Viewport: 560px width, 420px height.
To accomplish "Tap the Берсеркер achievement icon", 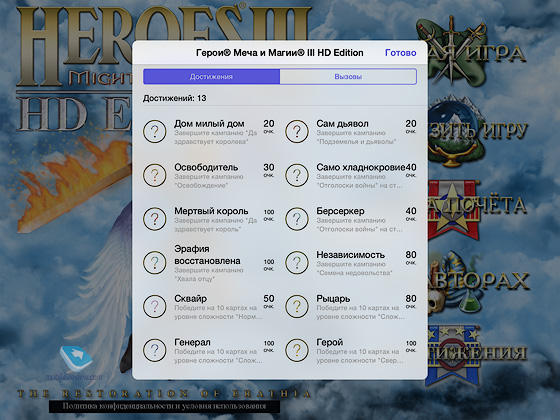I will [297, 219].
